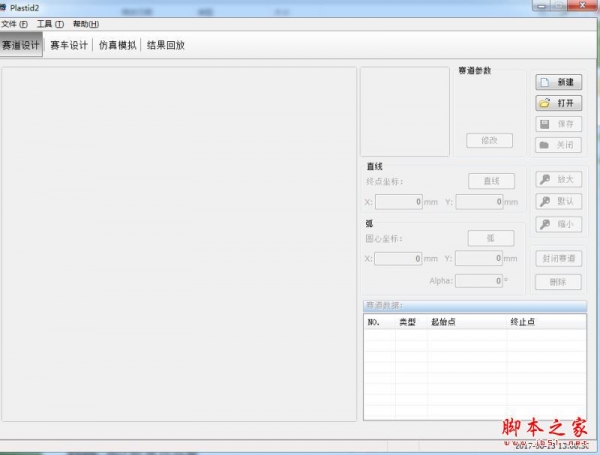Click the magnifier icon on 默认

545,202
